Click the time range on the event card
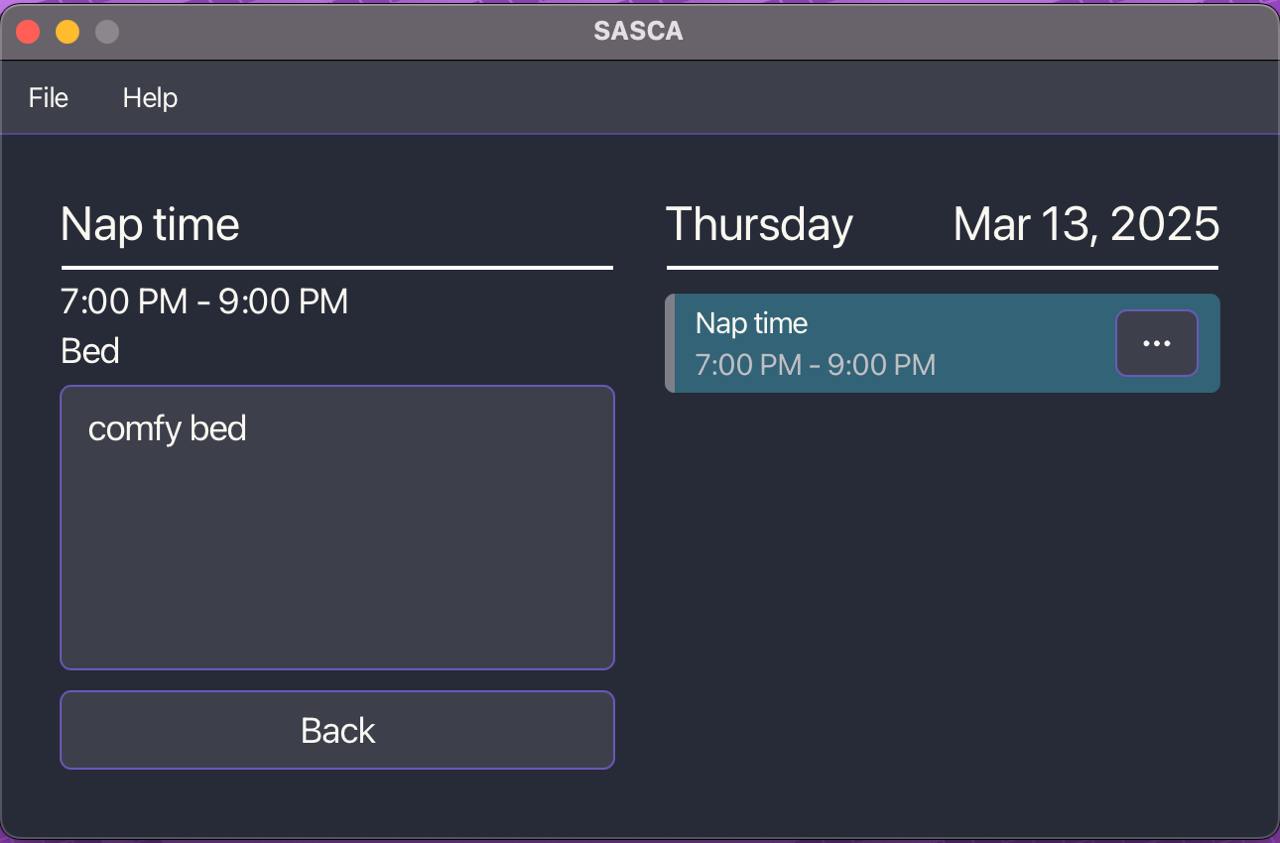1280x843 pixels. tap(815, 364)
